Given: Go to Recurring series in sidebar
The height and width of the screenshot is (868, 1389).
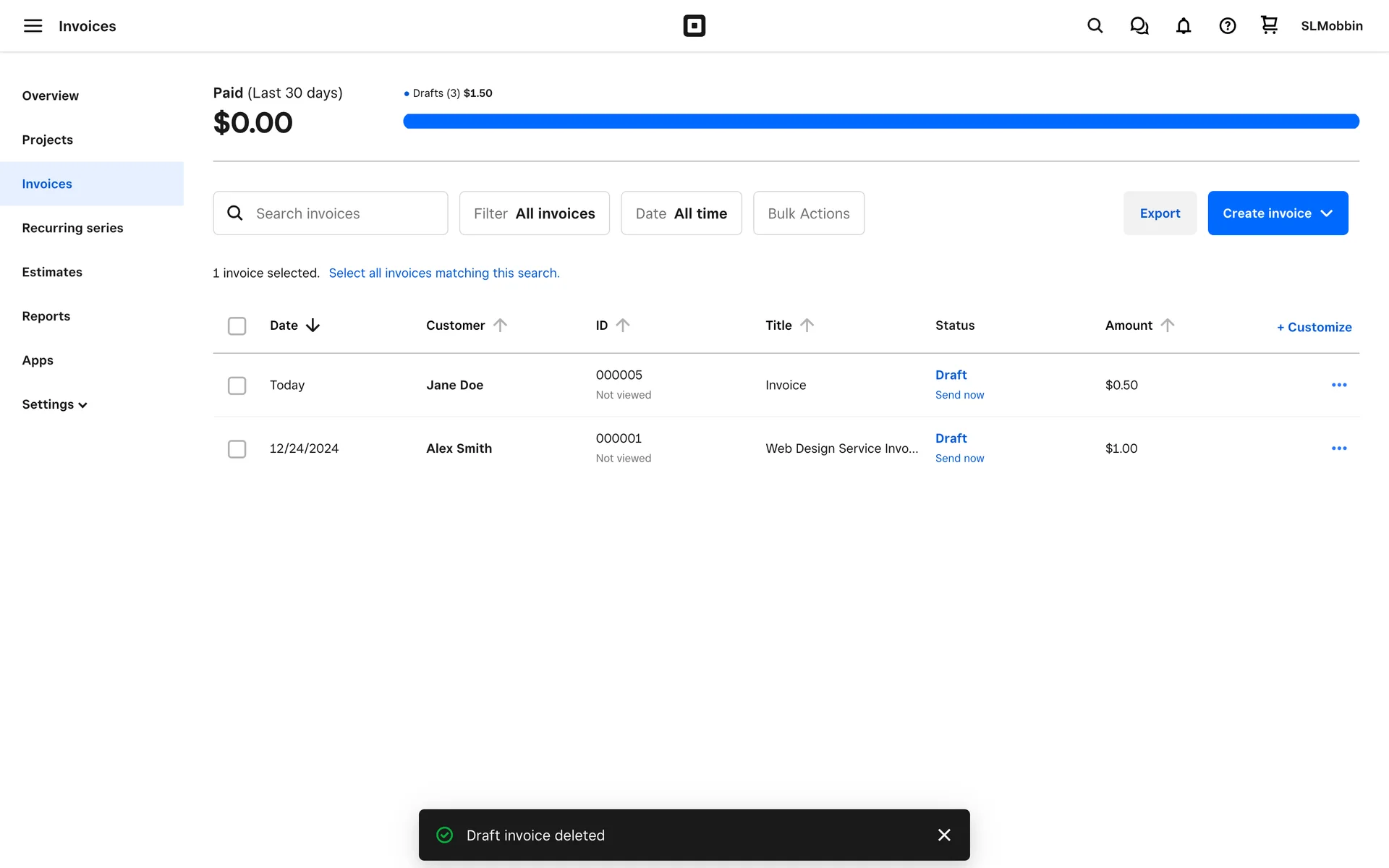Looking at the screenshot, I should (72, 228).
